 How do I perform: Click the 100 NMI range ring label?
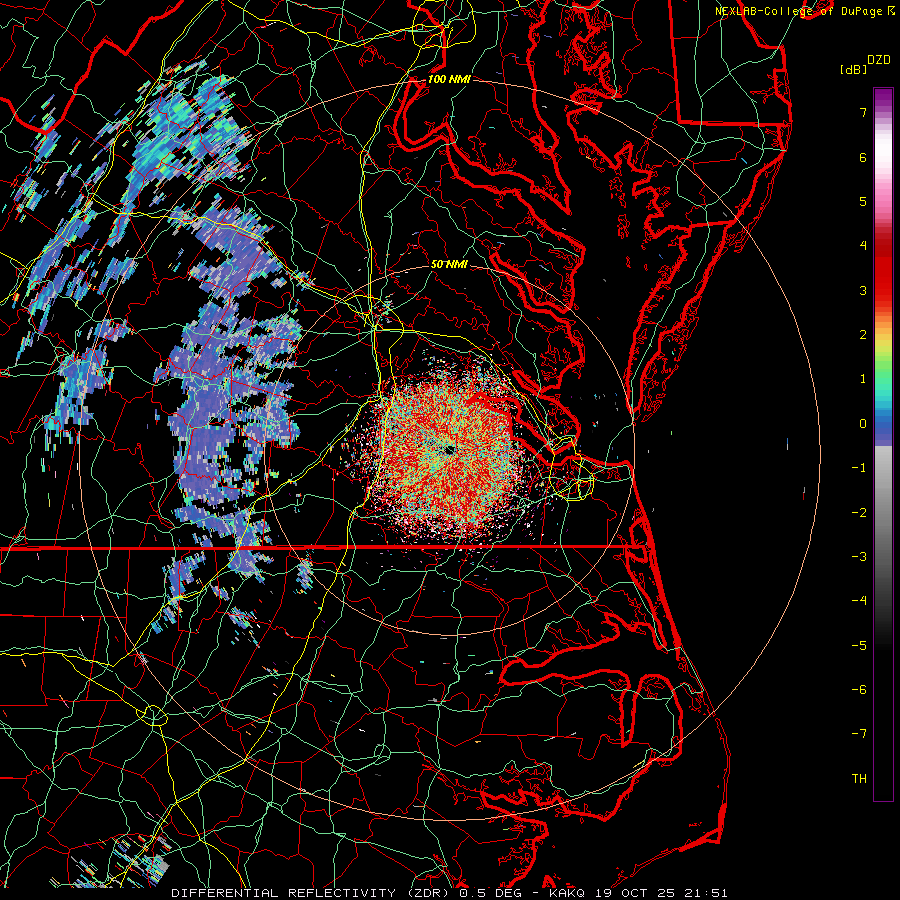[x=449, y=79]
